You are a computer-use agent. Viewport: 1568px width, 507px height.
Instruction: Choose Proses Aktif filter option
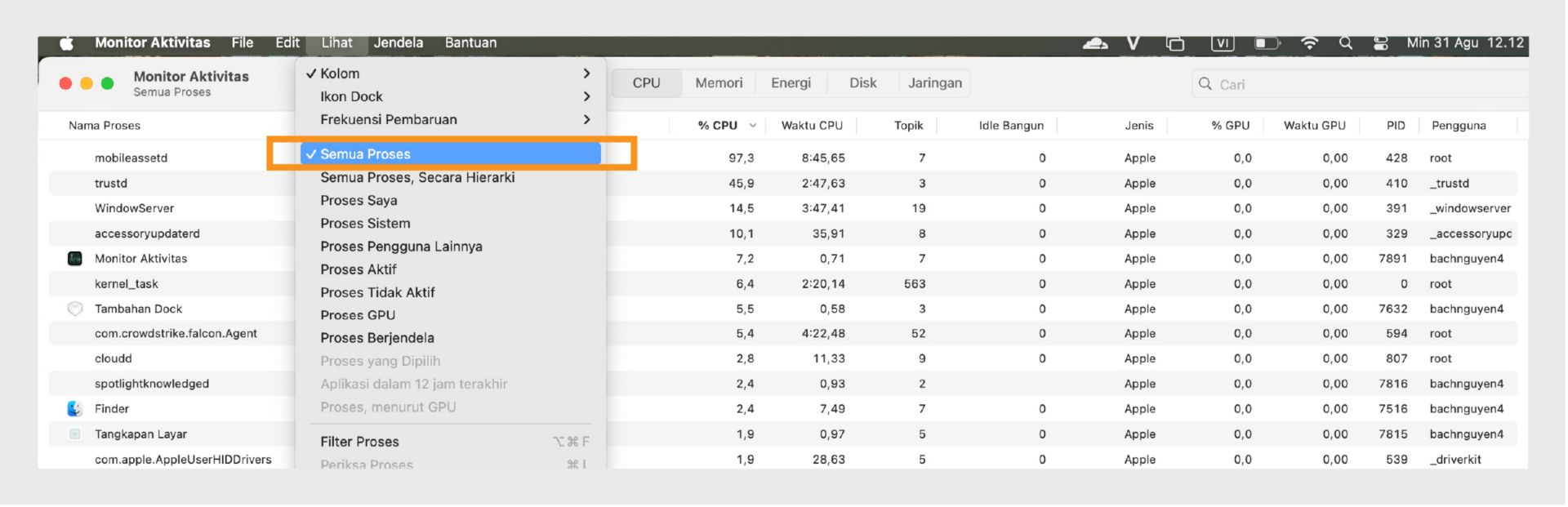click(358, 269)
